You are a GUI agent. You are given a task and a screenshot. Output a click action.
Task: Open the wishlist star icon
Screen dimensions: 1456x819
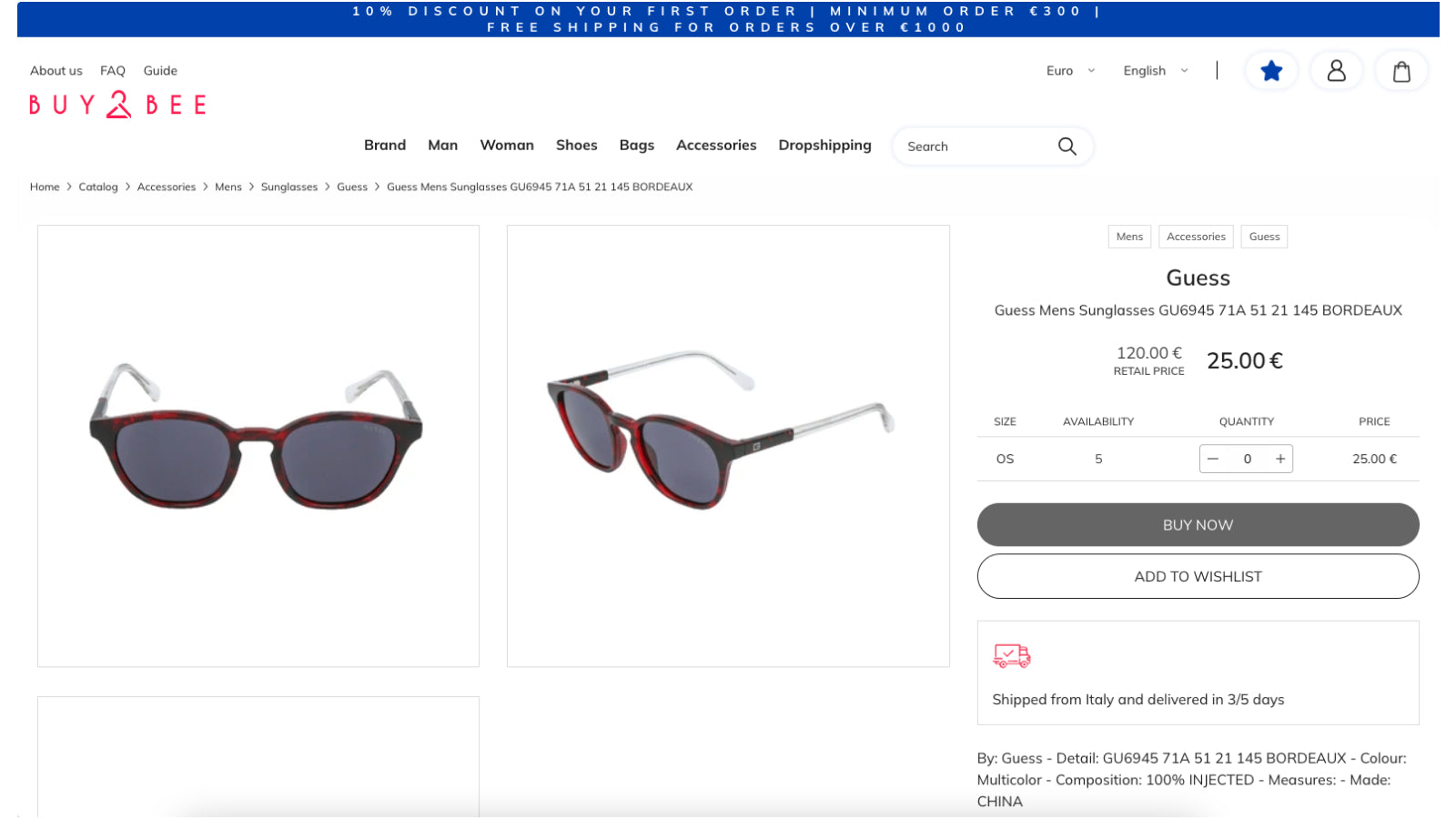click(x=1271, y=71)
